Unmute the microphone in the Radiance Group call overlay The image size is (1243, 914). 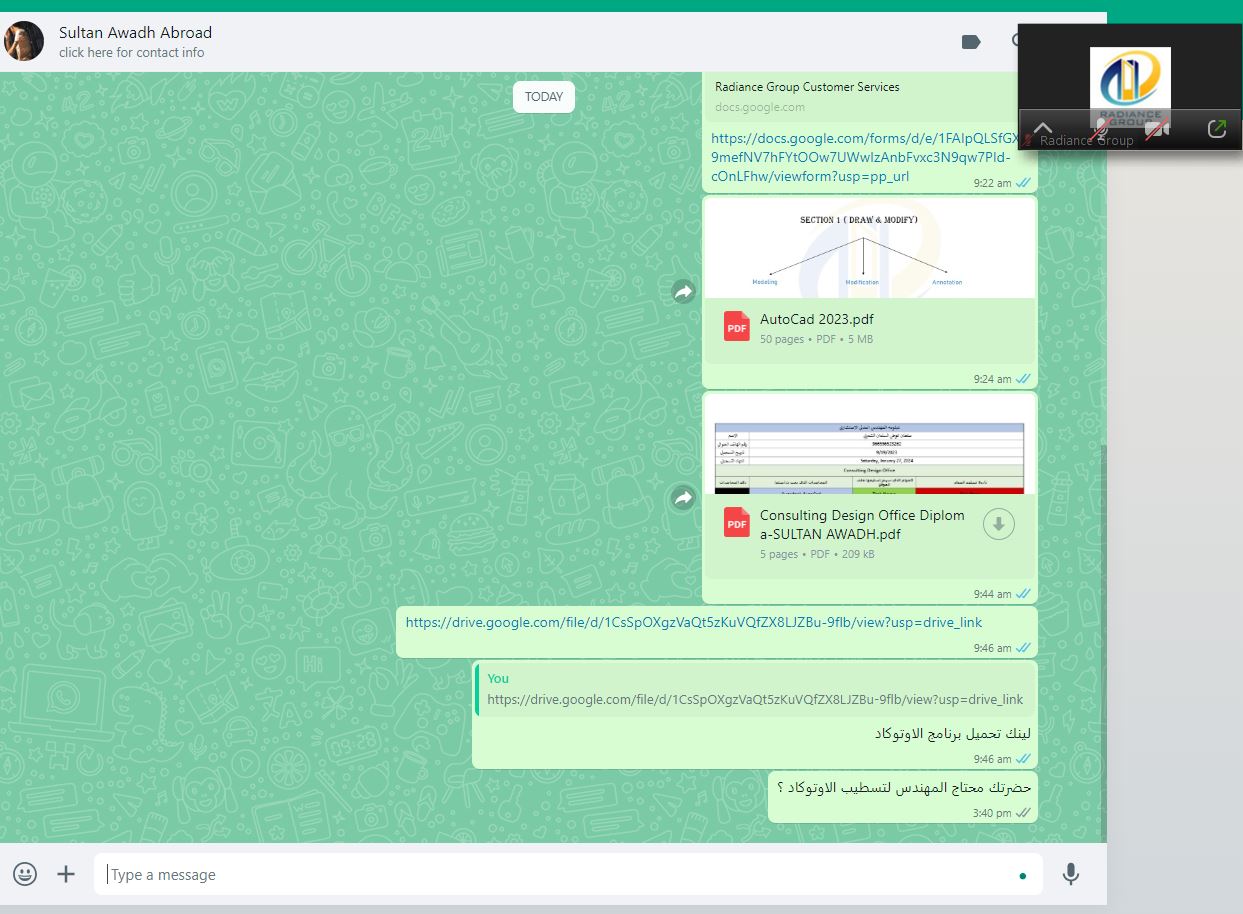pos(1099,130)
